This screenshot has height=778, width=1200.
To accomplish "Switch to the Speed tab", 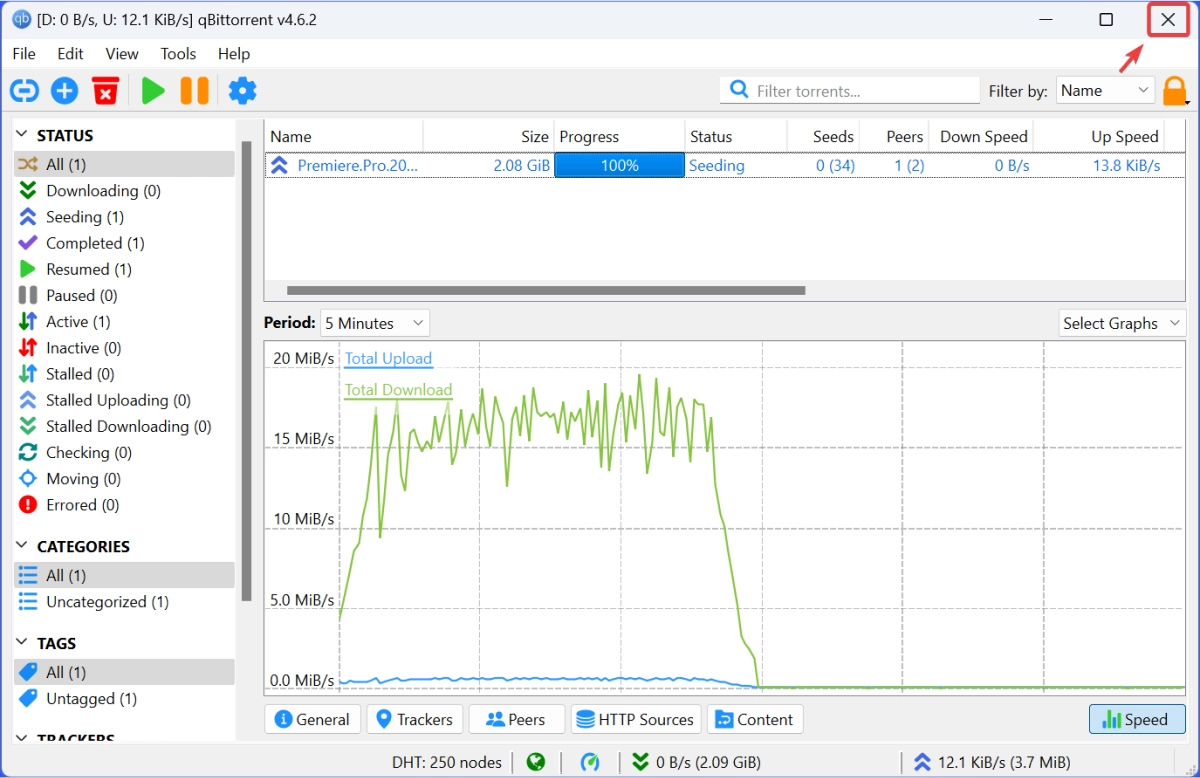I will click(x=1136, y=719).
